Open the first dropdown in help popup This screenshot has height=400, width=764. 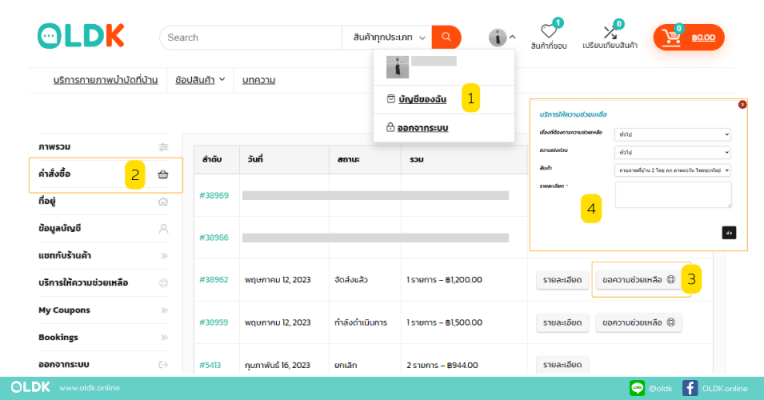pyautogui.click(x=673, y=134)
